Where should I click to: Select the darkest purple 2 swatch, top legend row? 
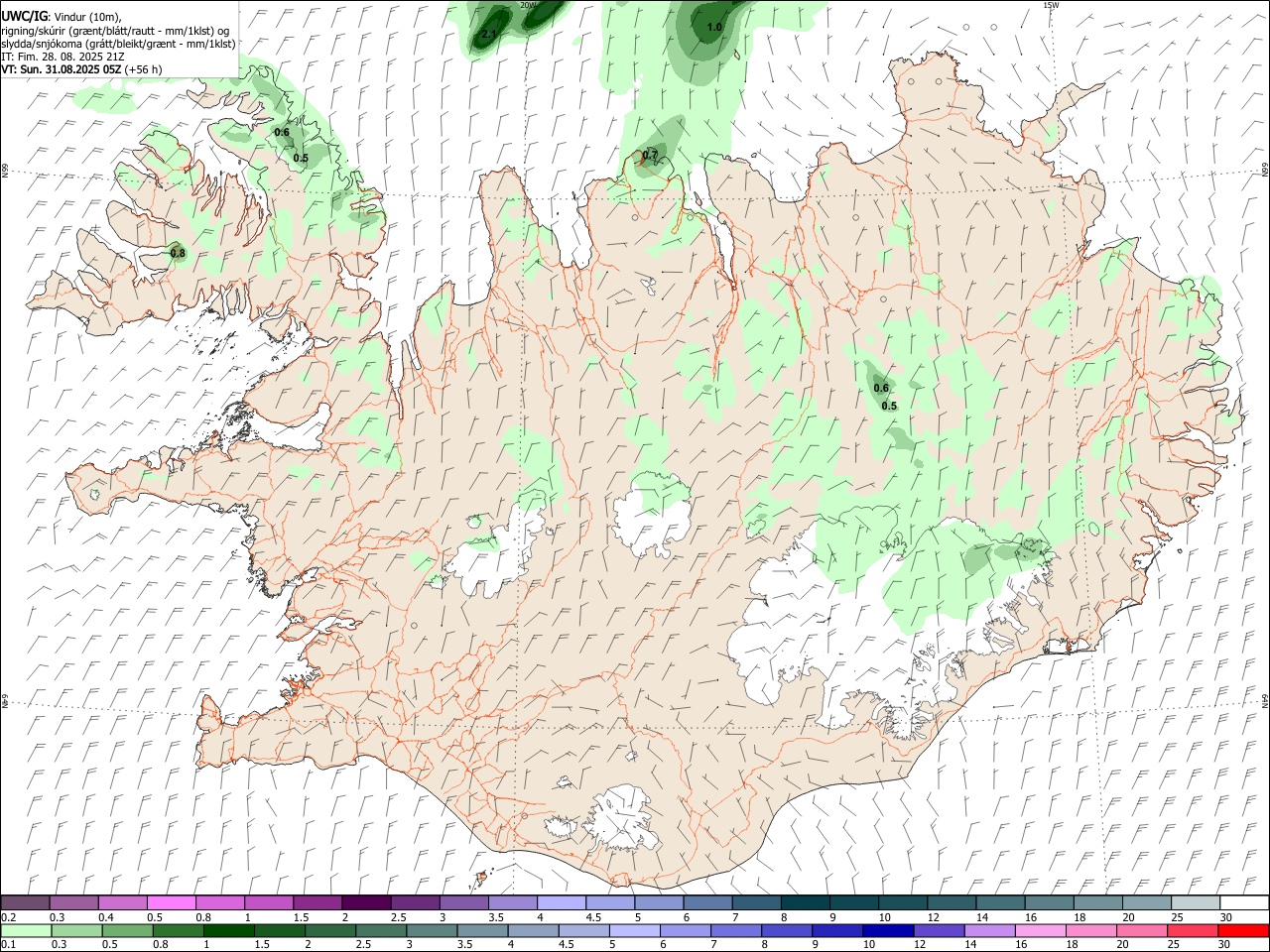(x=366, y=902)
